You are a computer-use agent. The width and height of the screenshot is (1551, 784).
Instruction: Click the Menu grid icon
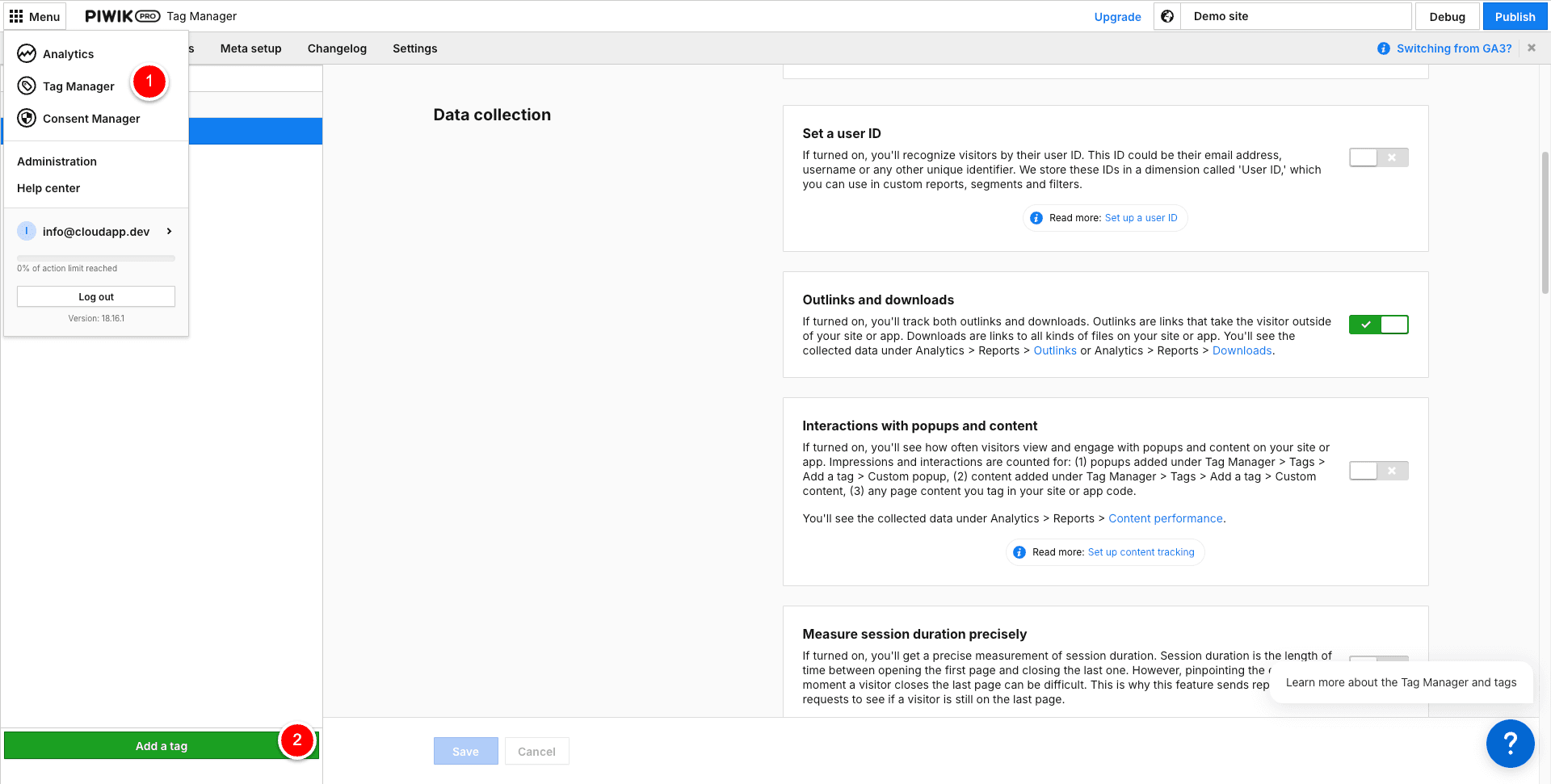16,16
